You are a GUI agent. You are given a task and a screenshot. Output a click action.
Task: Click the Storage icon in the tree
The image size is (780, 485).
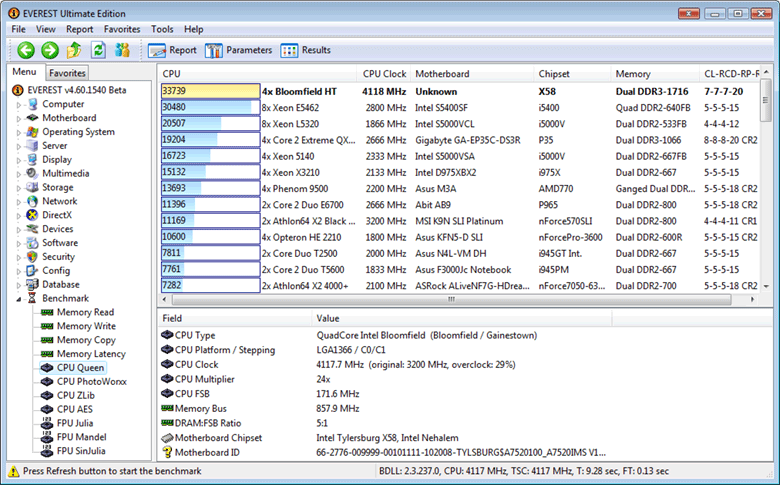click(x=33, y=188)
